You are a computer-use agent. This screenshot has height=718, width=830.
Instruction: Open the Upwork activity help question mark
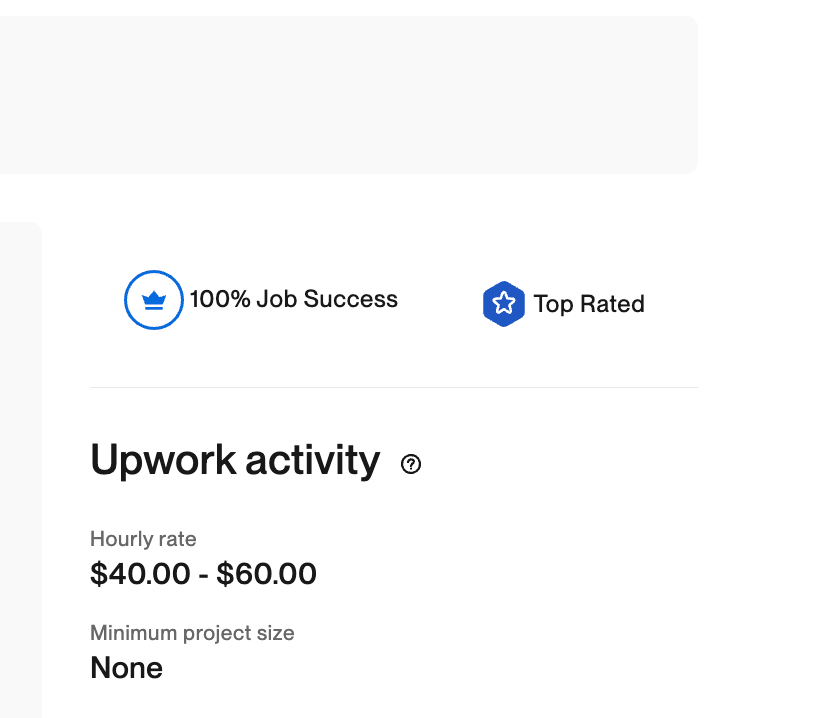click(x=411, y=464)
